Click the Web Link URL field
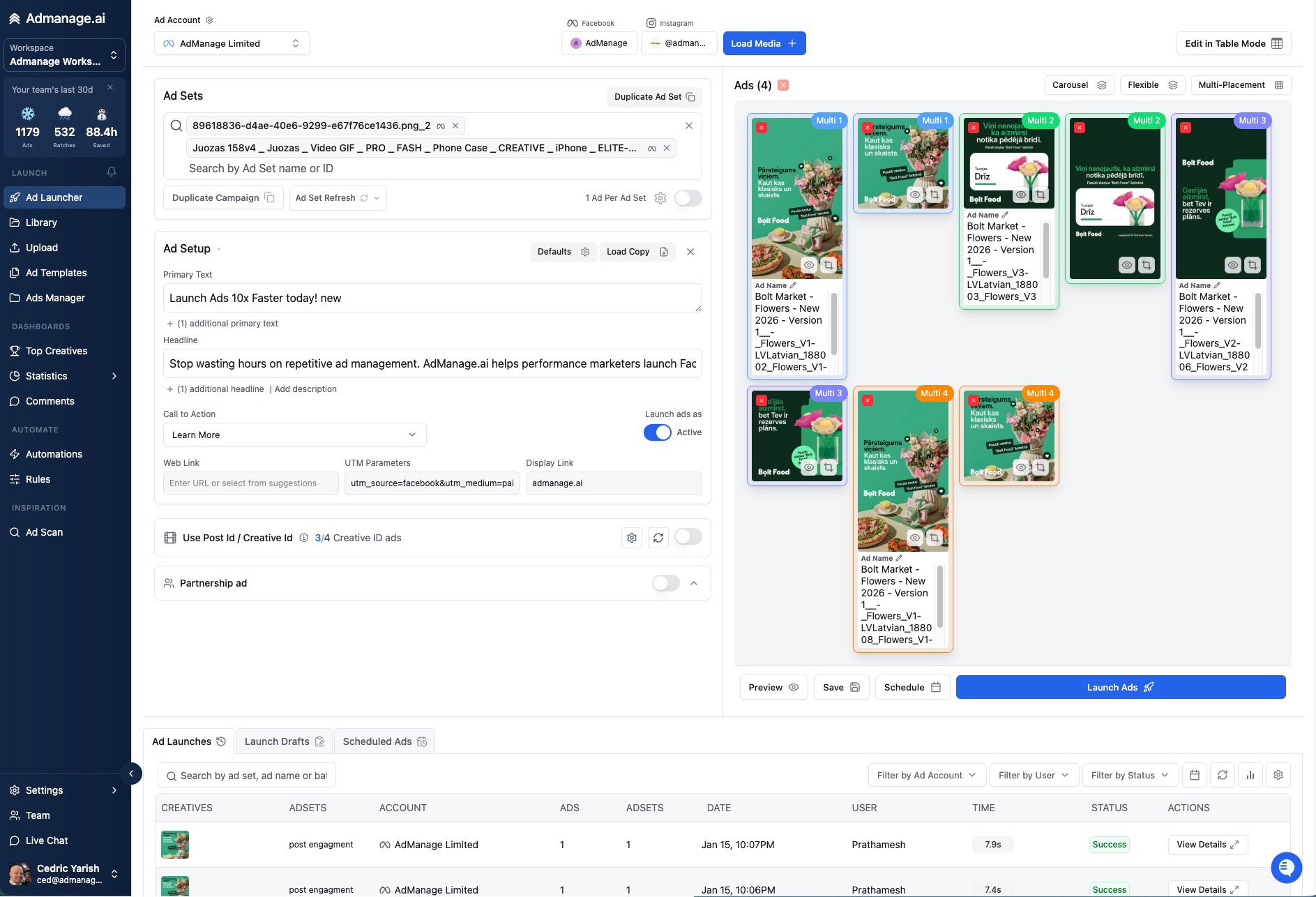This screenshot has width=1316, height=897. pos(251,483)
